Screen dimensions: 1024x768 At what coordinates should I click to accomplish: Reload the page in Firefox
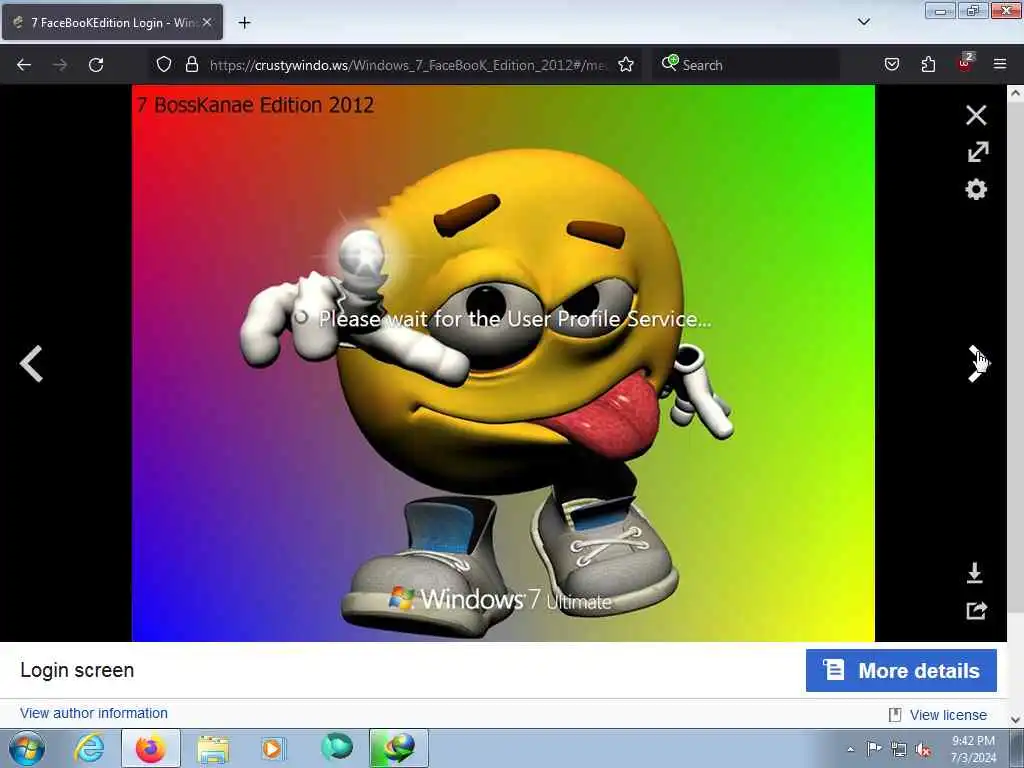(96, 65)
